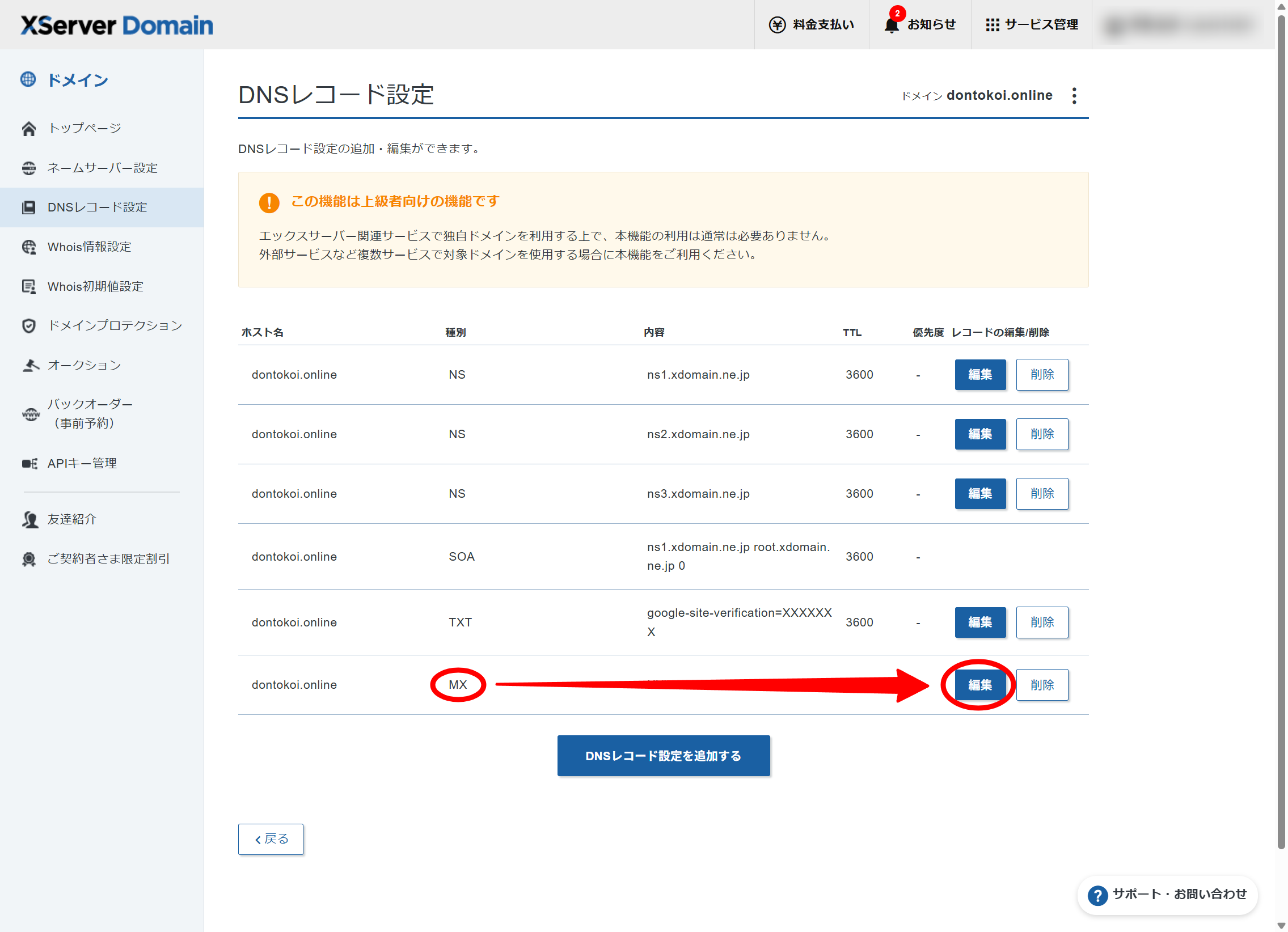Click ns1.xdomain.ne.jp content text in the NS row
The height and width of the screenshot is (932, 1288).
tap(698, 375)
